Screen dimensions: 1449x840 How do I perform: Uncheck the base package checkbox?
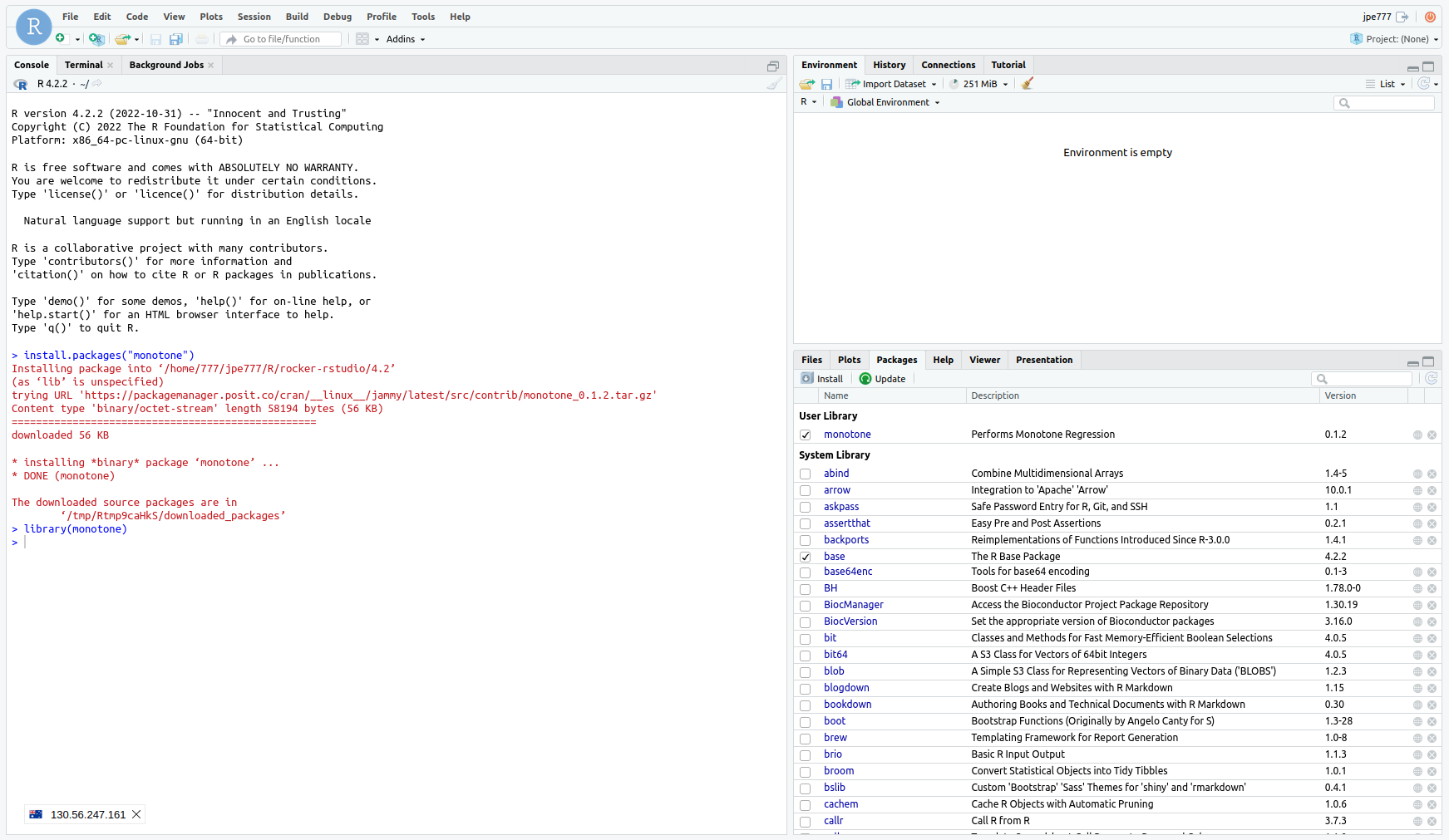coord(805,557)
